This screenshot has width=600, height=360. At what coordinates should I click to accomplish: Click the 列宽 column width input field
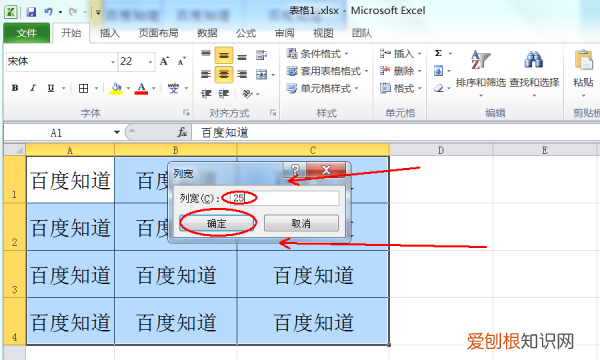tap(284, 198)
